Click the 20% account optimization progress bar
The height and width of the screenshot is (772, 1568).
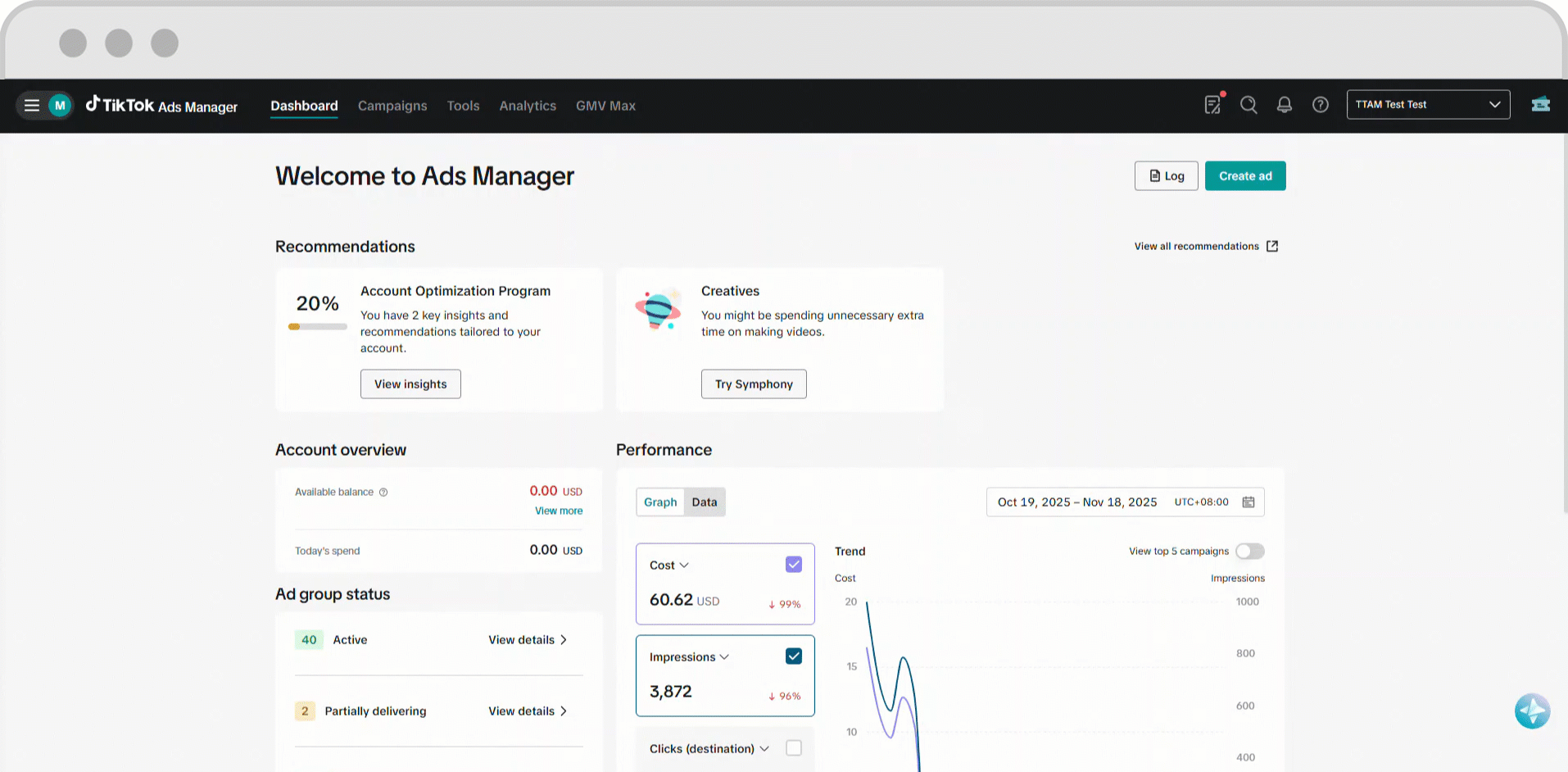coord(317,326)
